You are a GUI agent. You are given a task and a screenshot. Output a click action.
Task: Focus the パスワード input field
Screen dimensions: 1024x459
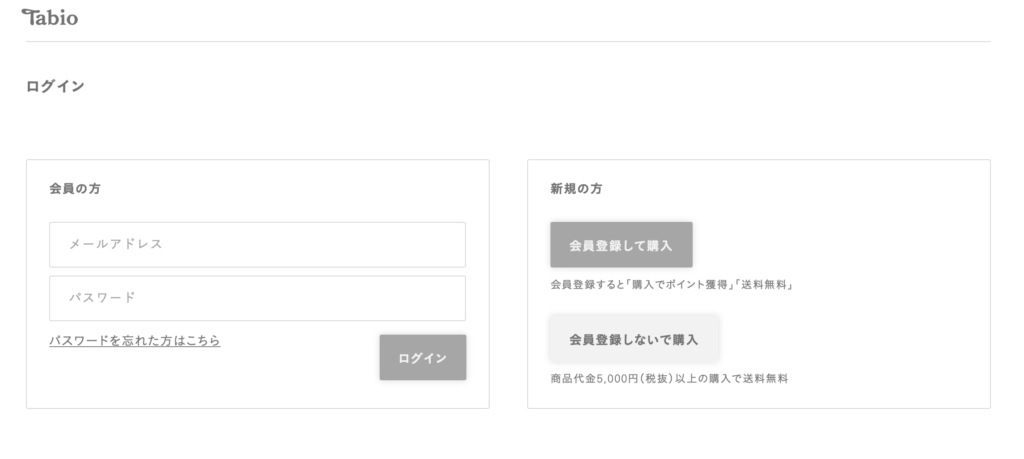tap(257, 298)
